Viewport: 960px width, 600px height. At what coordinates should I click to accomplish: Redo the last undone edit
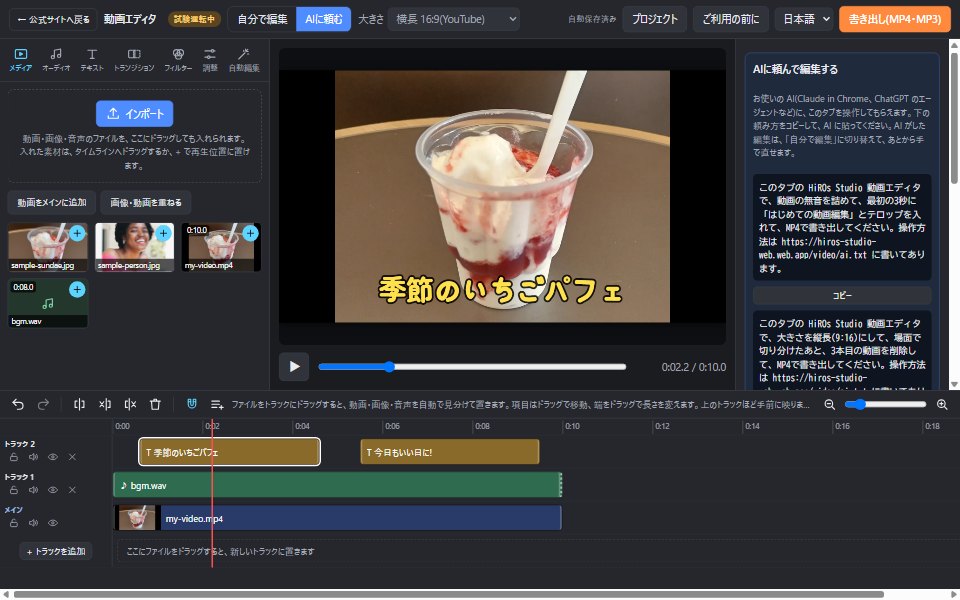[x=43, y=404]
